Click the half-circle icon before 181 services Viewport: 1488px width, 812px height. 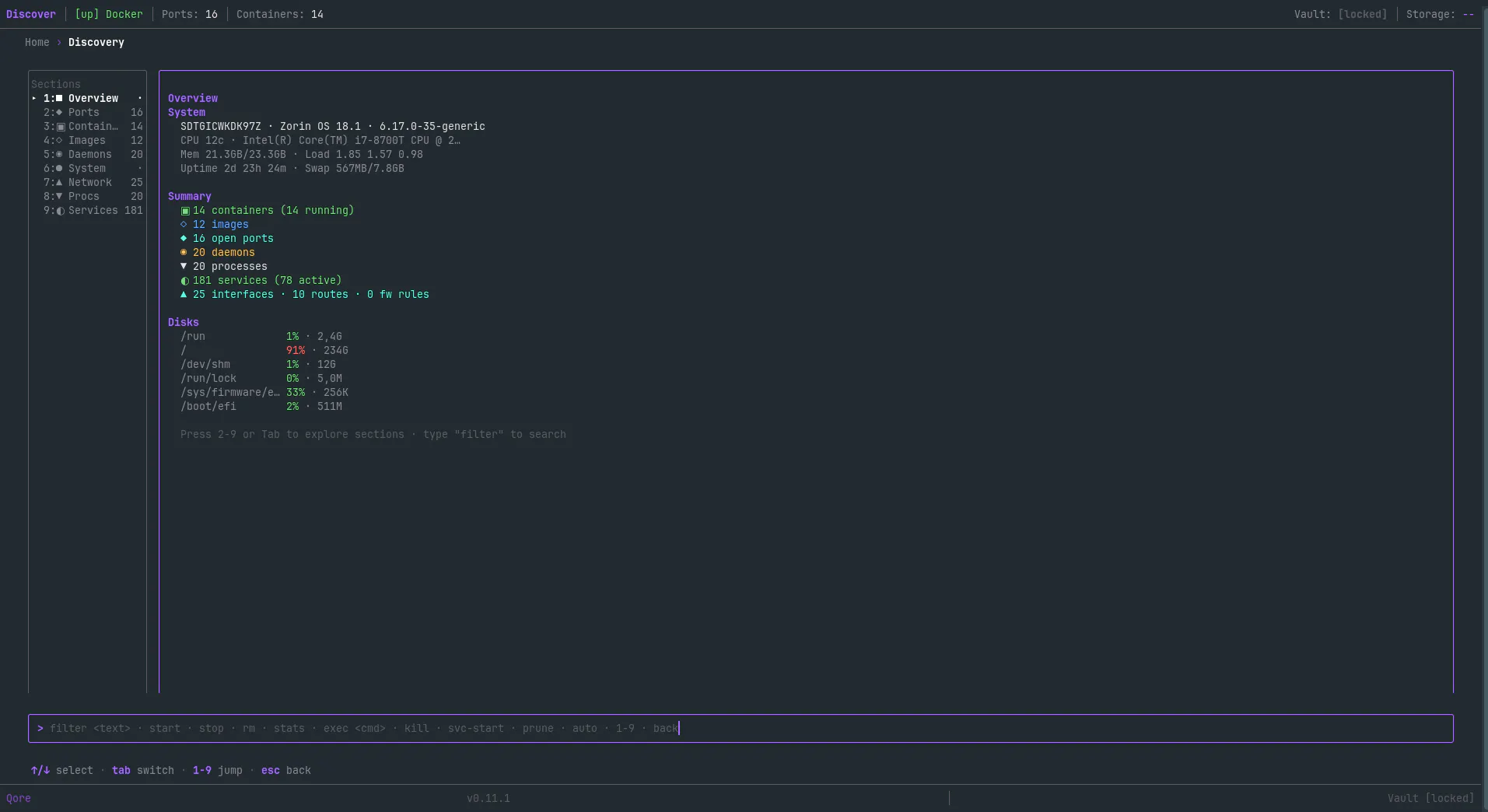click(x=184, y=281)
